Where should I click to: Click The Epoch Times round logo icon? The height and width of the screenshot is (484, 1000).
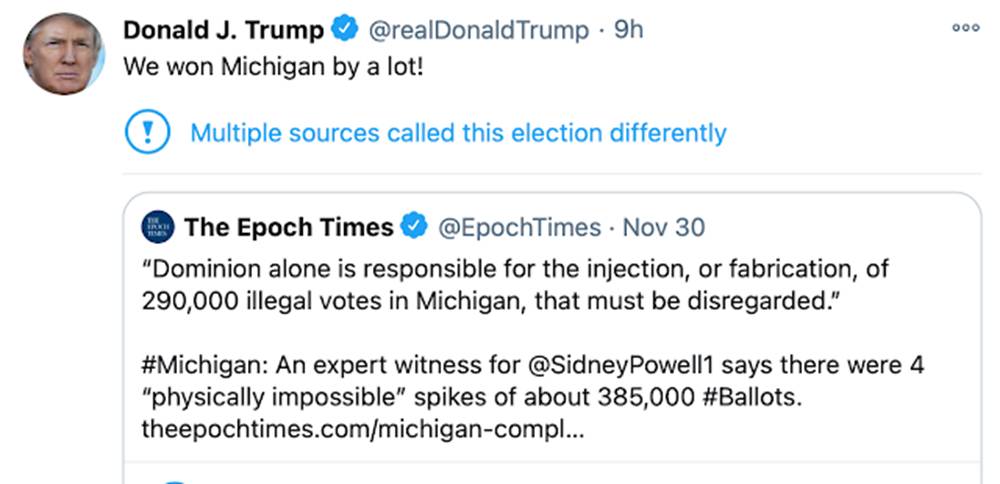pos(159,228)
